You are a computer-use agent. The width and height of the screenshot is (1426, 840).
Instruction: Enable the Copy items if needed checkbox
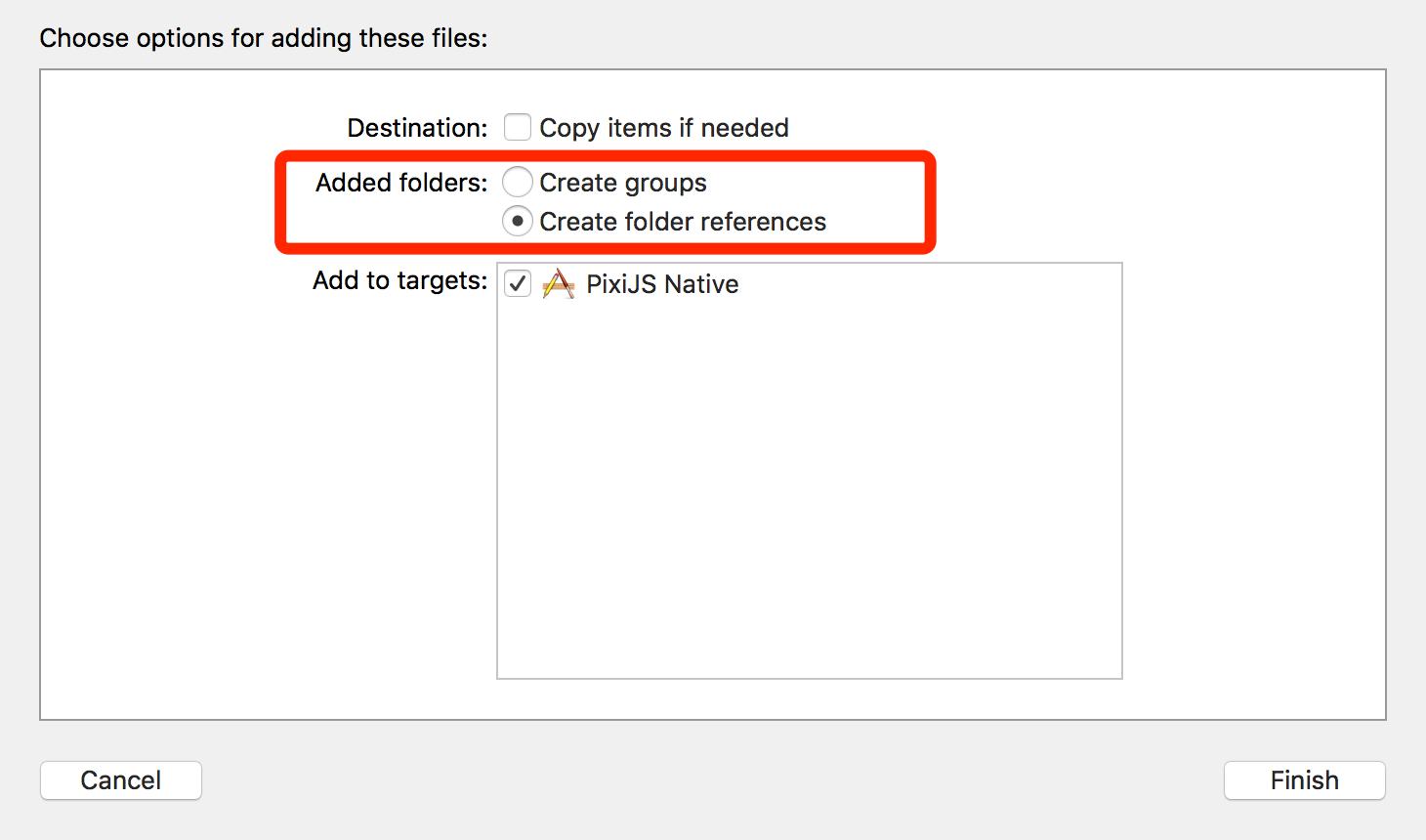[518, 128]
